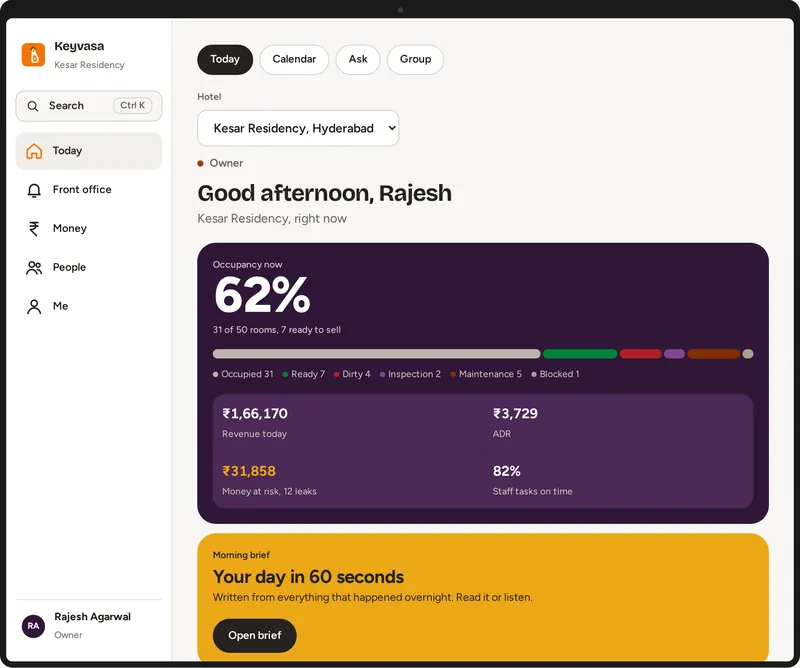Click the Front office bell icon

pos(34,190)
